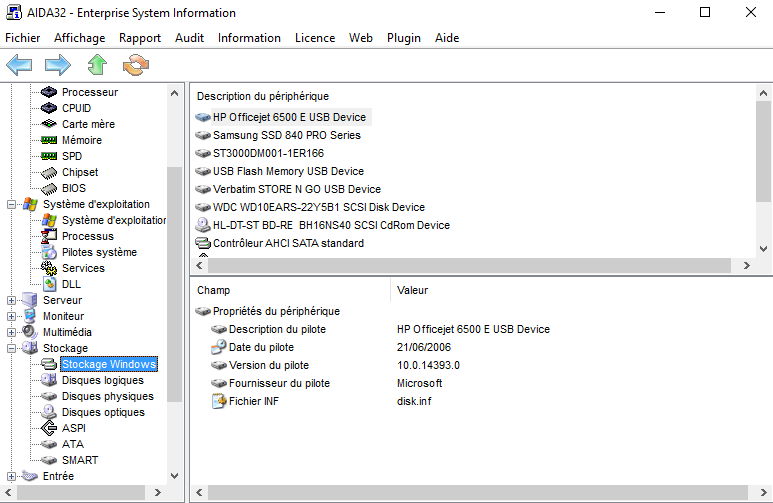Click the Date du pilote calendar icon
The width and height of the screenshot is (773, 503).
(220, 347)
